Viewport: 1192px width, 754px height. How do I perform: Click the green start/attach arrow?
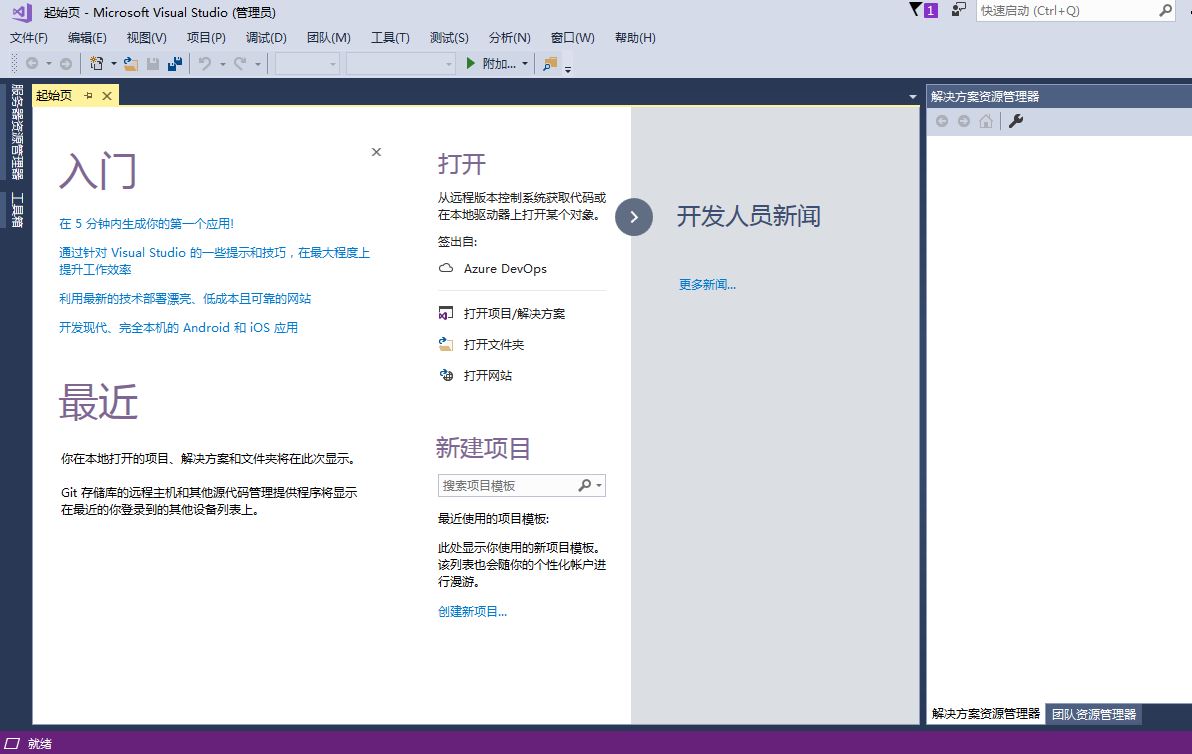click(471, 63)
